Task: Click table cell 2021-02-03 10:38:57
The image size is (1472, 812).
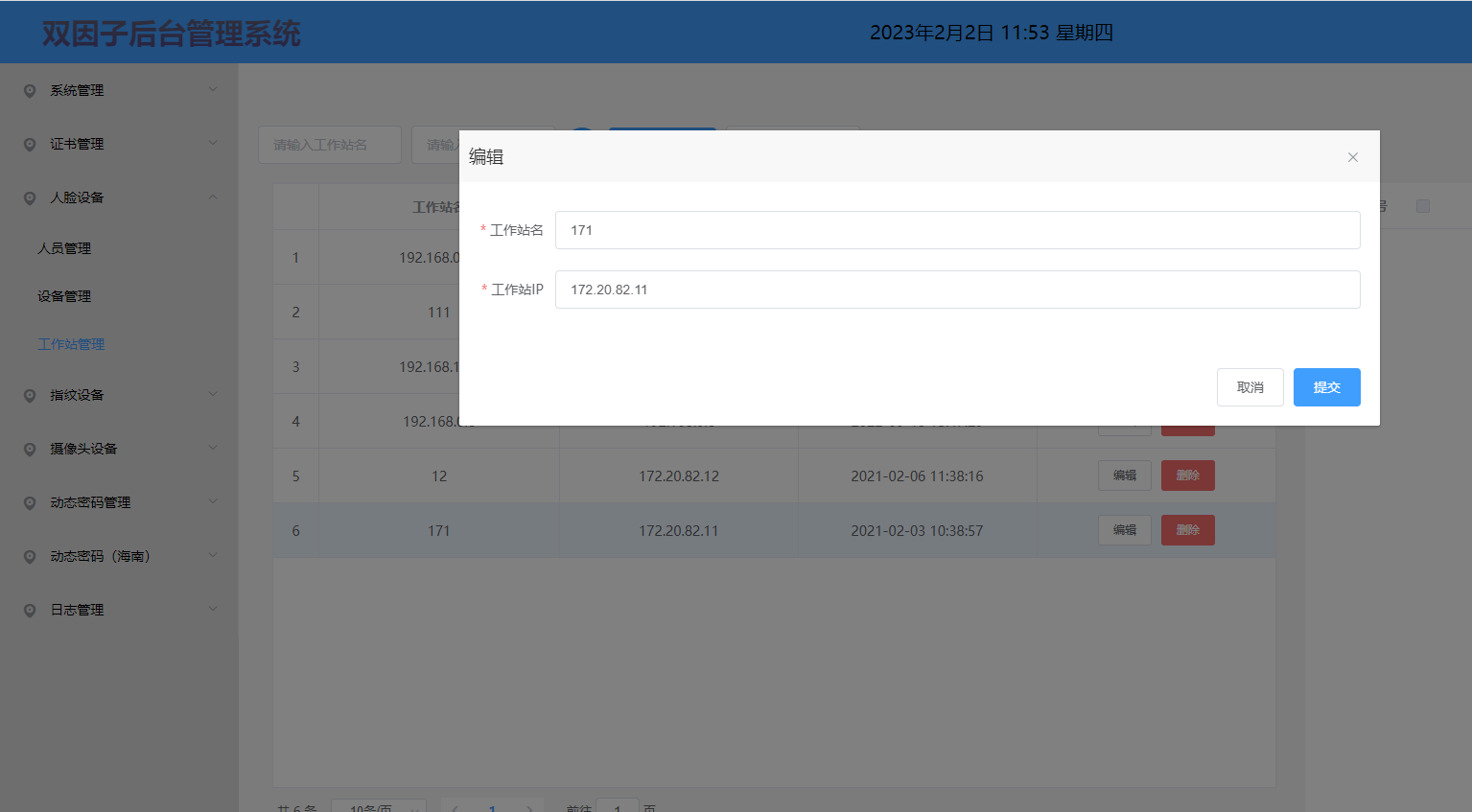Action: pyautogui.click(x=917, y=531)
